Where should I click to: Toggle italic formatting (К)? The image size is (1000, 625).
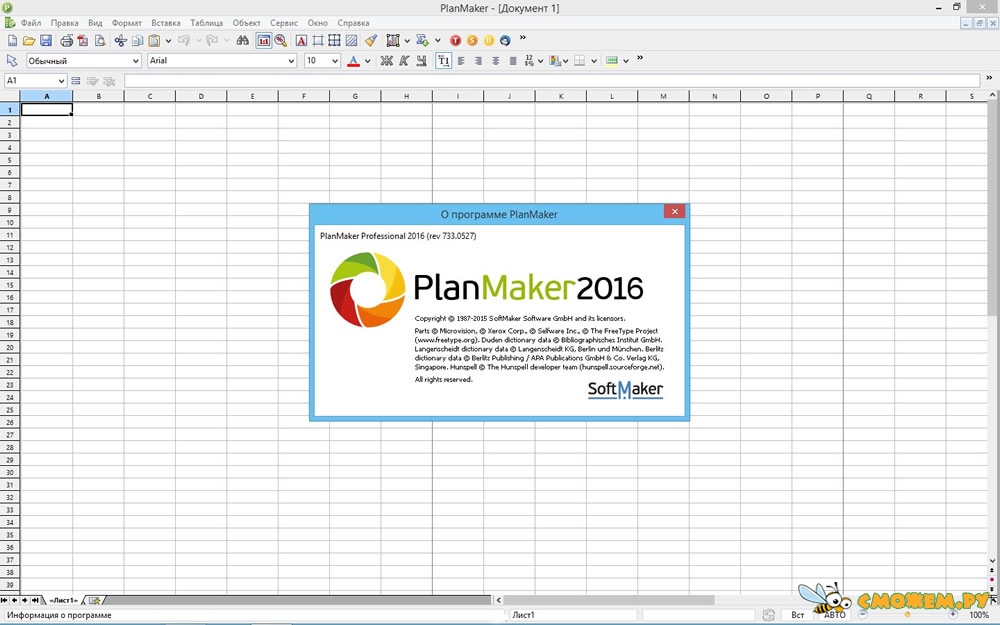(404, 61)
